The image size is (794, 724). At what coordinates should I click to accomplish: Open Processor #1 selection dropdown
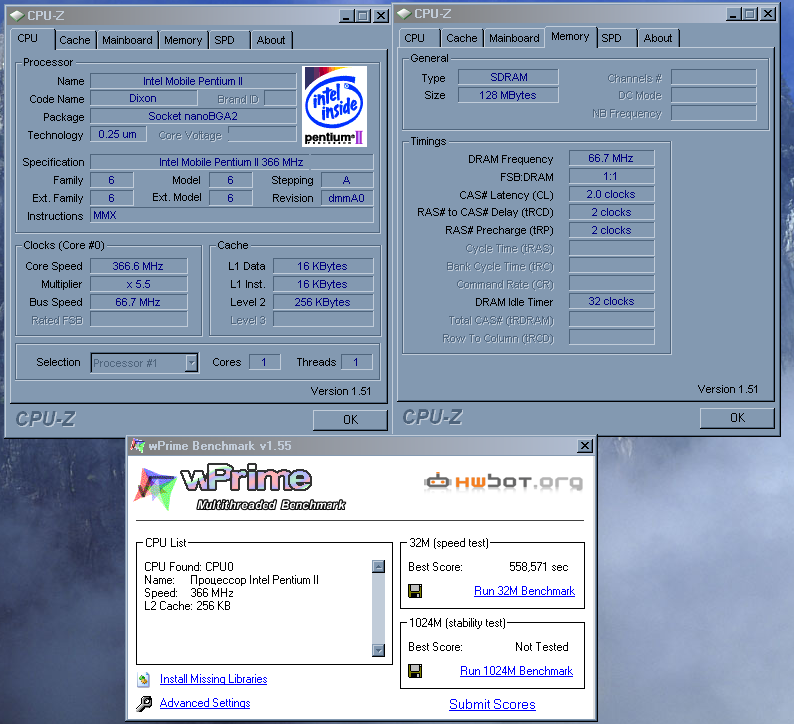click(x=191, y=363)
